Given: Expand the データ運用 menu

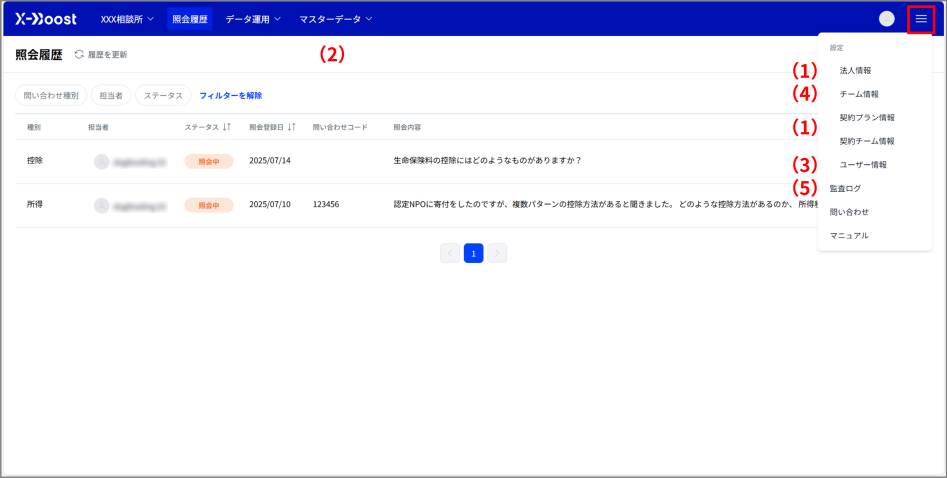Looking at the screenshot, I should [253, 19].
